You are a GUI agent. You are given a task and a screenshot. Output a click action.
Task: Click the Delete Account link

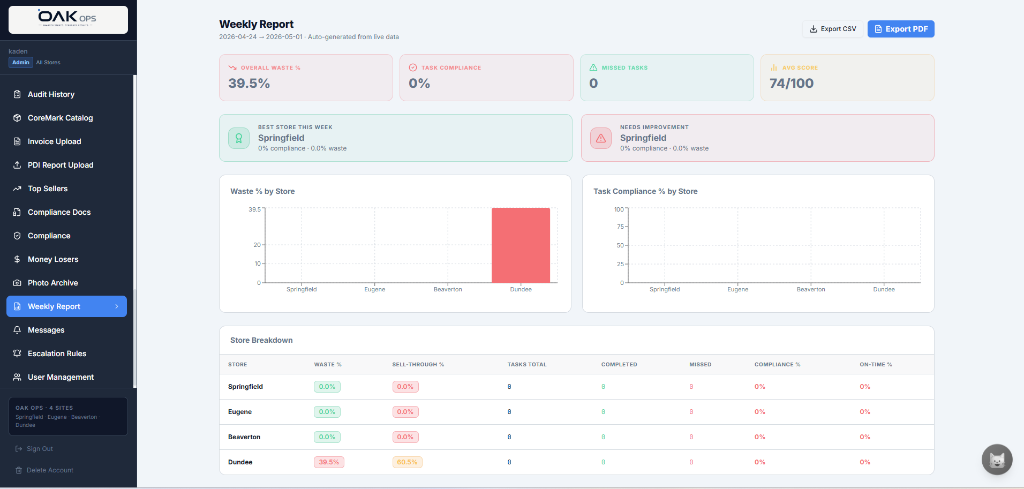tap(44, 470)
